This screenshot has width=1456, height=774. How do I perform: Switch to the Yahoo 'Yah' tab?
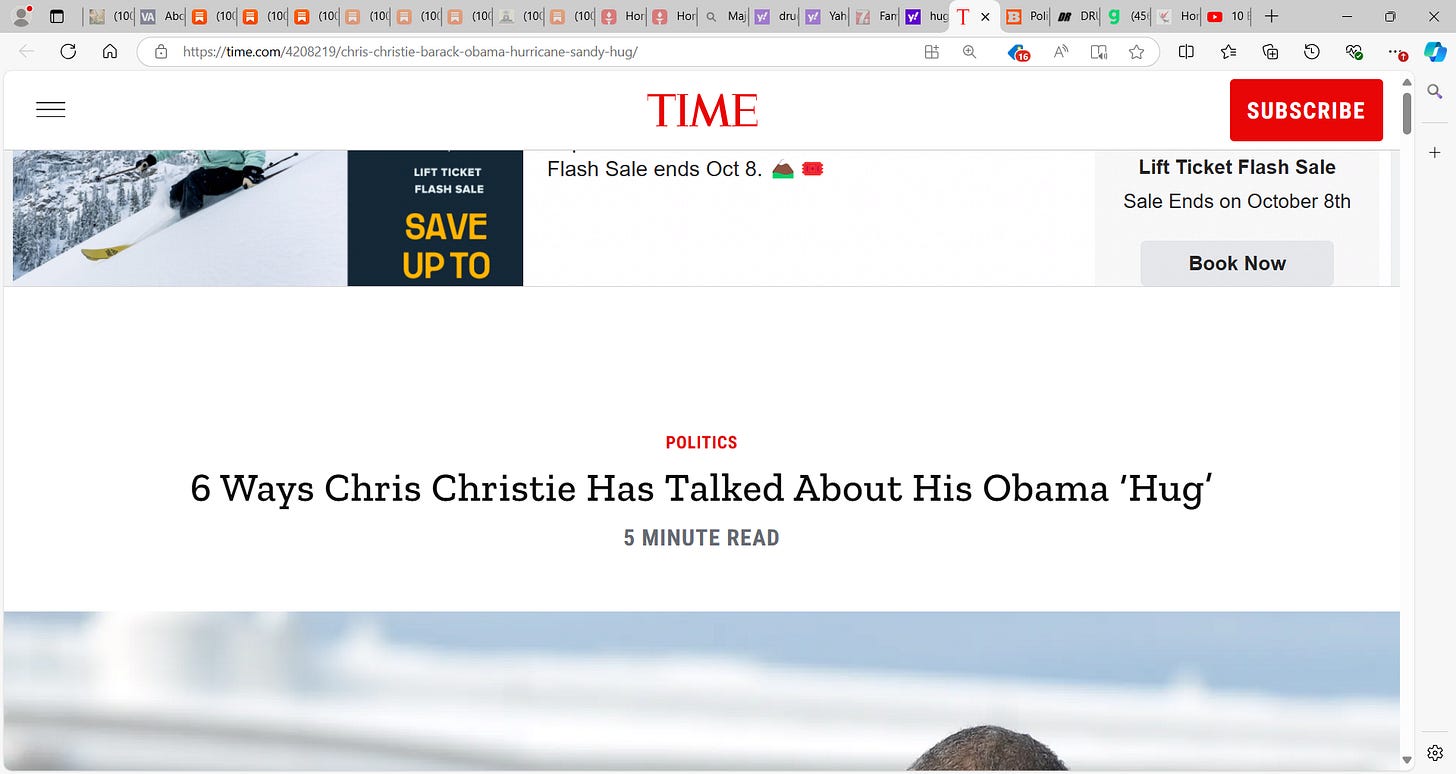[x=825, y=16]
